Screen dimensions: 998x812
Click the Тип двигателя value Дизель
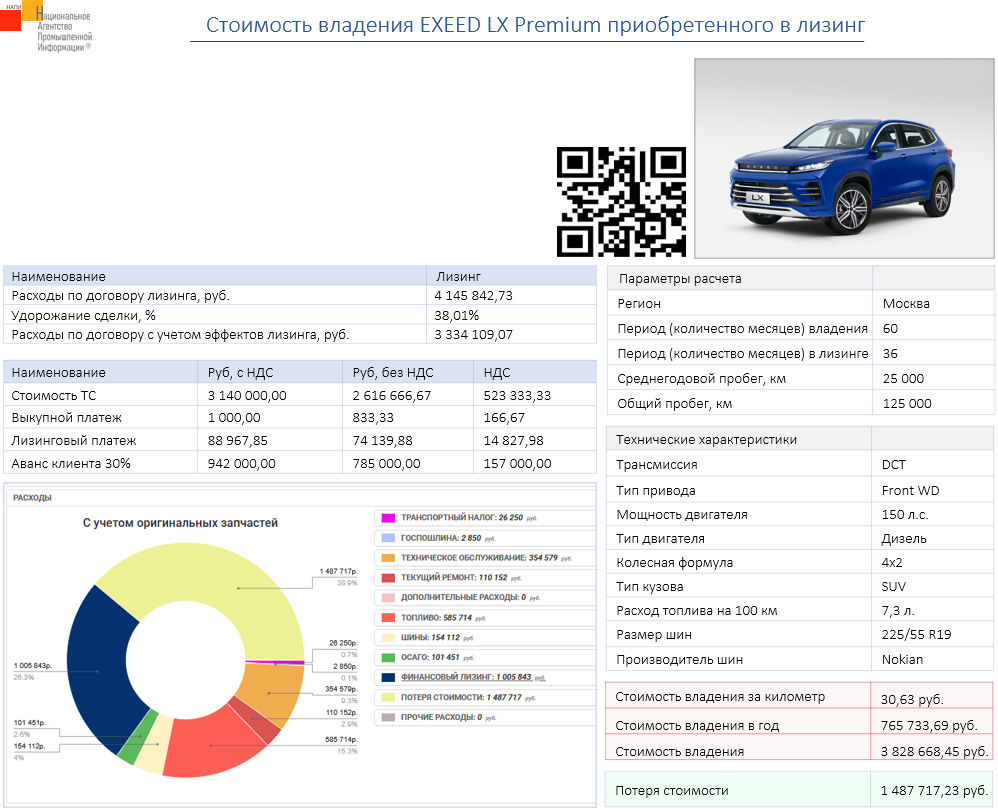[903, 539]
